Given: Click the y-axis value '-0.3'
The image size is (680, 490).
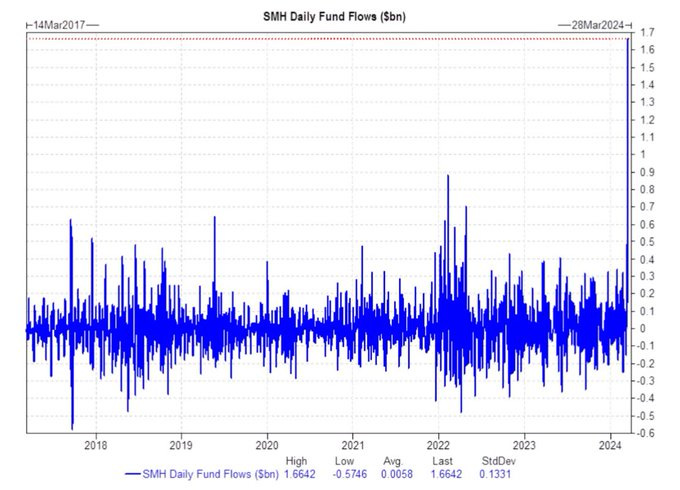Looking at the screenshot, I should 645,381.
